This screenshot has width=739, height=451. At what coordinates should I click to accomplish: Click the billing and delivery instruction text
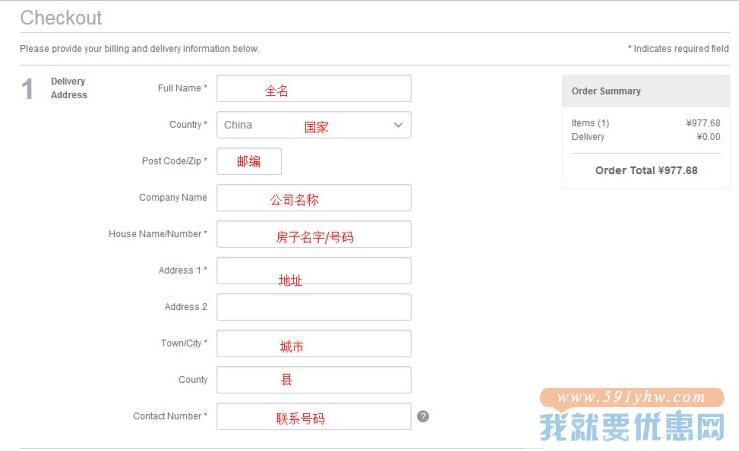pos(140,49)
